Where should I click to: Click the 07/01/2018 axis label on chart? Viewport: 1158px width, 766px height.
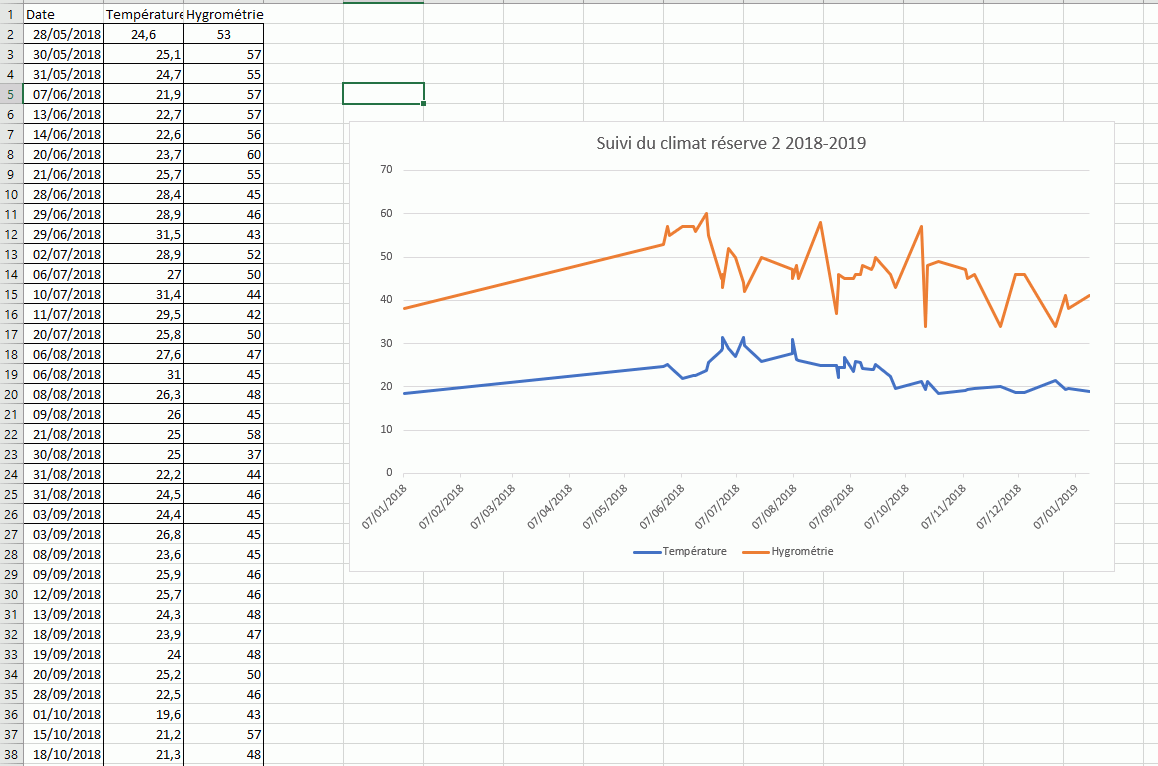385,506
